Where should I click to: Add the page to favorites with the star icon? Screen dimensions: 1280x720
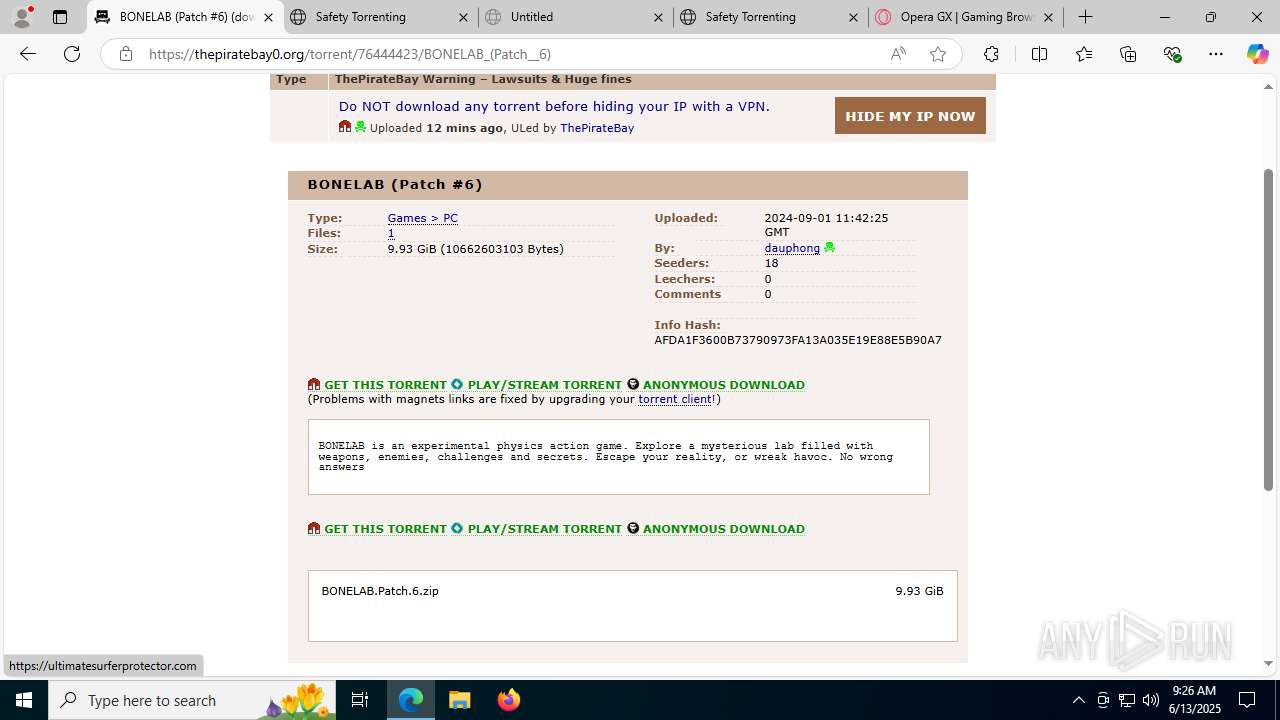click(x=938, y=54)
